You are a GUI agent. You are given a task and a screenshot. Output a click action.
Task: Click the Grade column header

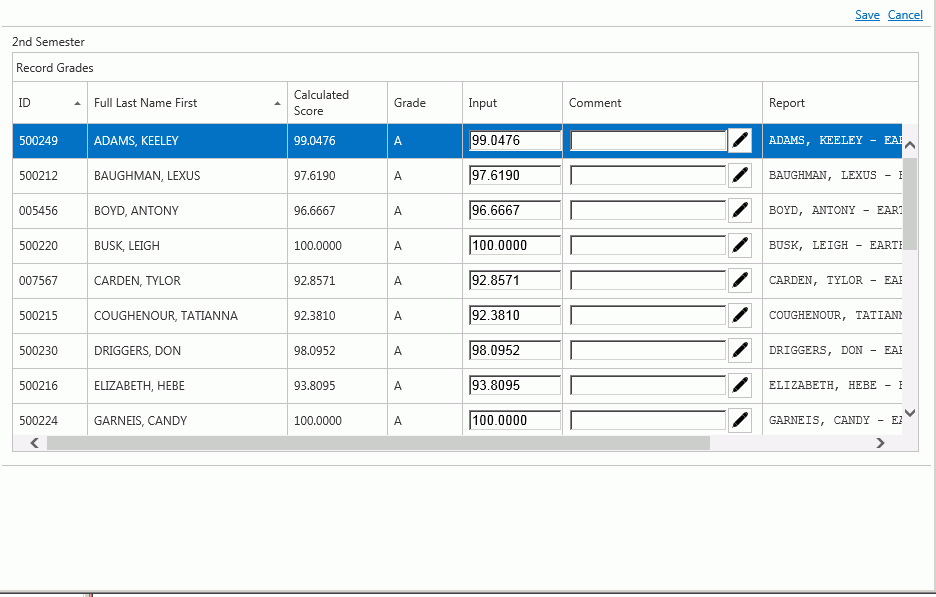[x=409, y=103]
